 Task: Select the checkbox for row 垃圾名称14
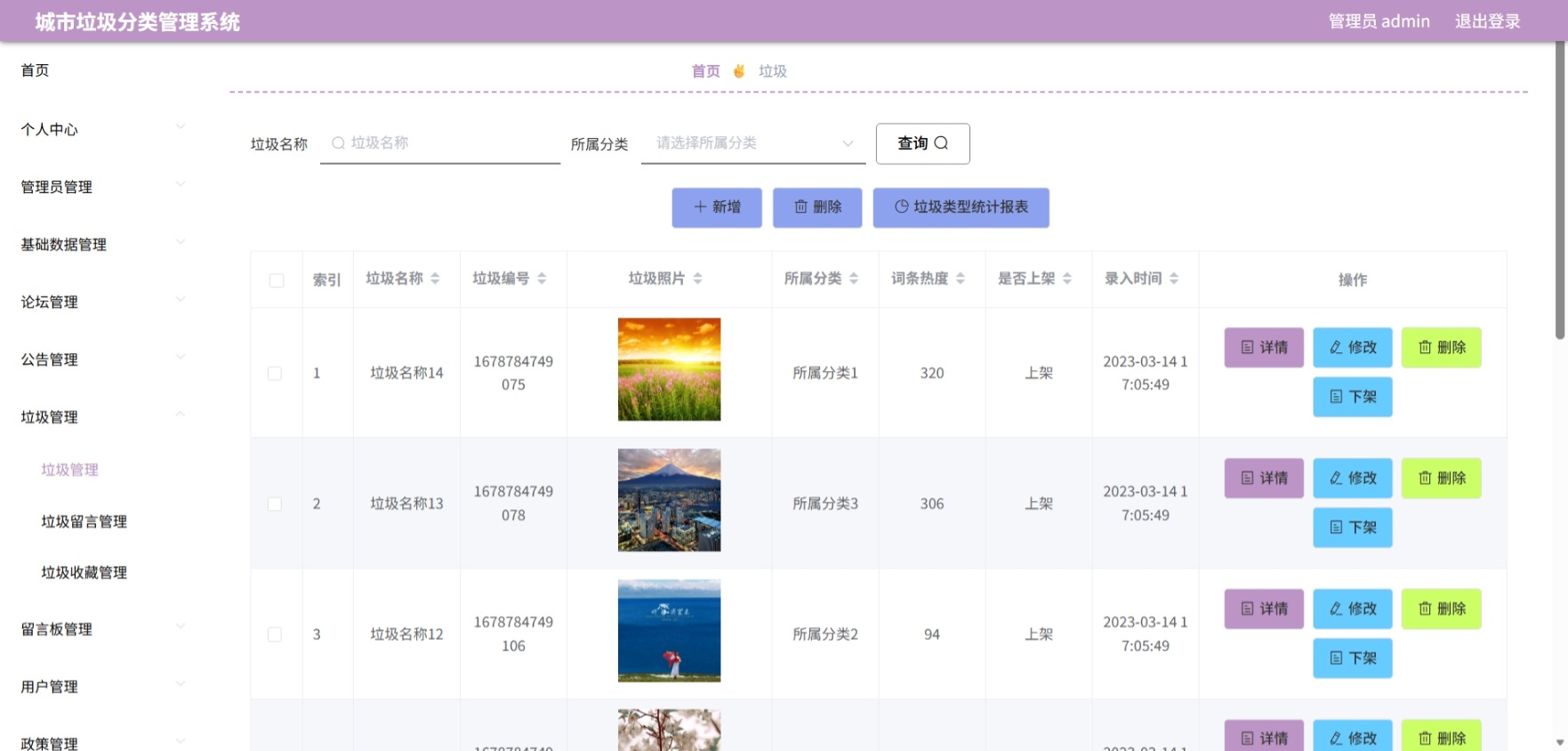(x=275, y=374)
